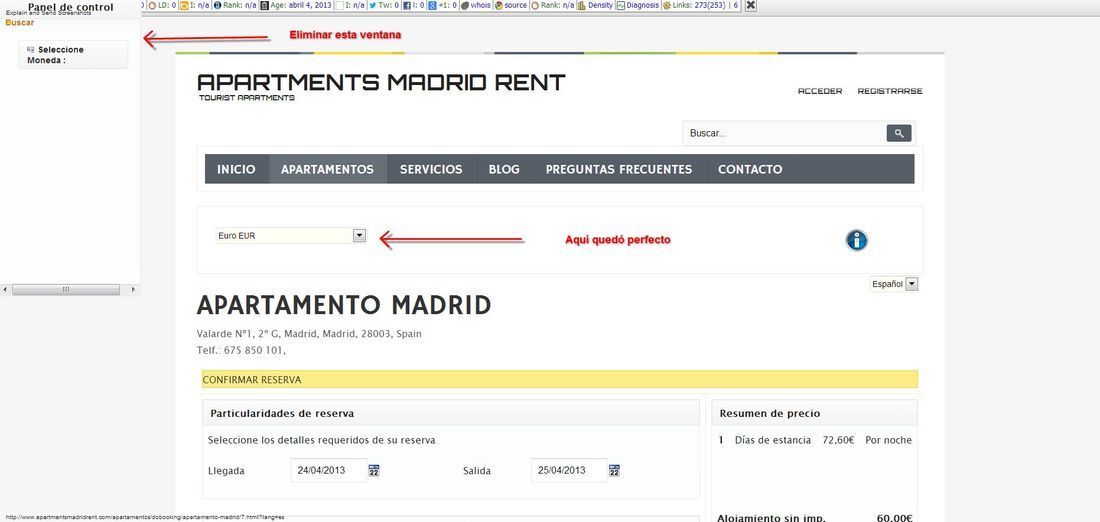Open the Español language dropdown
Viewport: 1100px width, 522px height.
[894, 284]
